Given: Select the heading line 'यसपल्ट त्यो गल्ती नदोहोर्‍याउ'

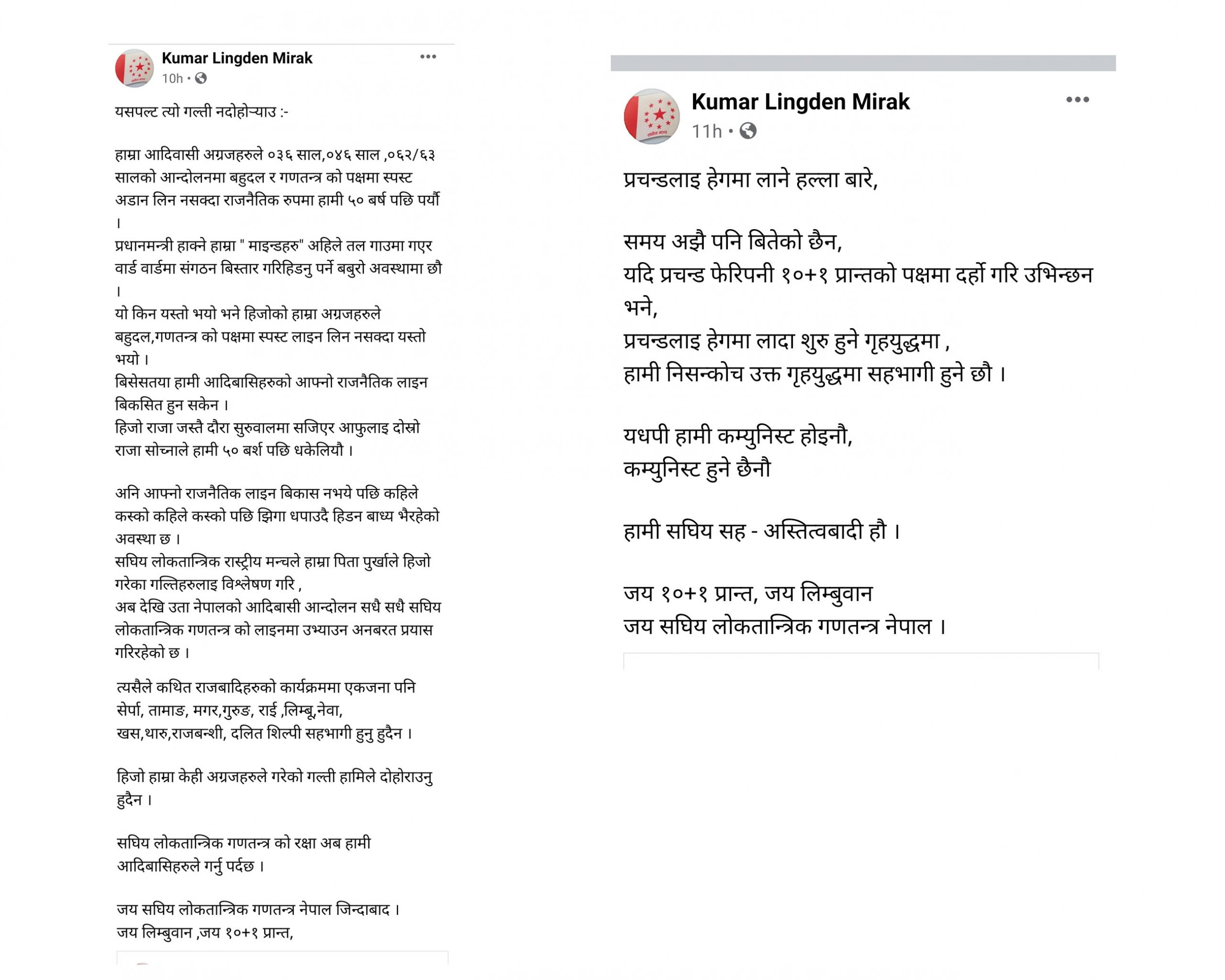Looking at the screenshot, I should [201, 112].
